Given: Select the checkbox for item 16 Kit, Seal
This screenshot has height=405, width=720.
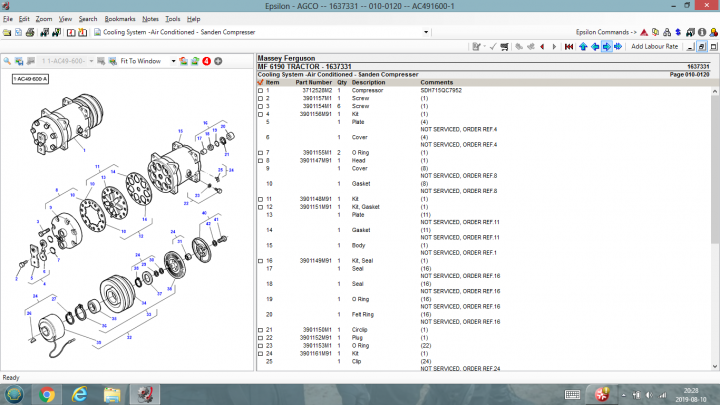Looking at the screenshot, I should click(261, 261).
